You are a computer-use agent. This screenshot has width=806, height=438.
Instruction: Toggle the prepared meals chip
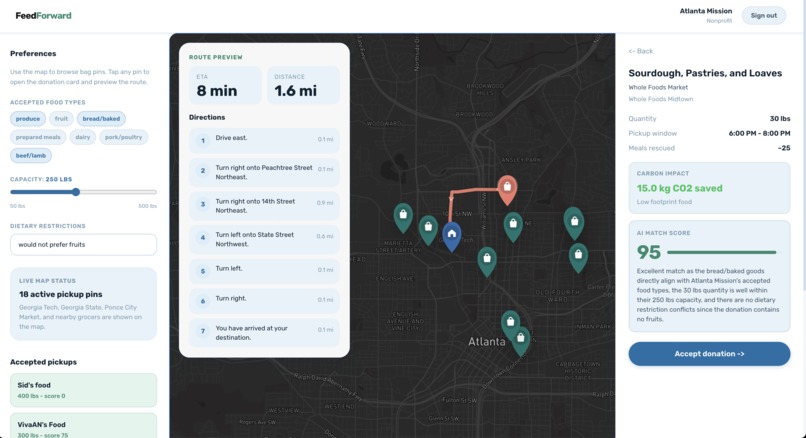coord(38,137)
